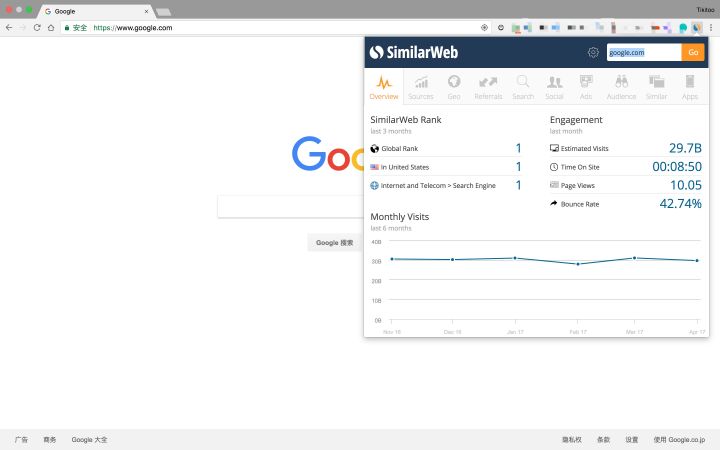Image resolution: width=720 pixels, height=450 pixels.
Task: Close the Google tab
Action: click(146, 11)
